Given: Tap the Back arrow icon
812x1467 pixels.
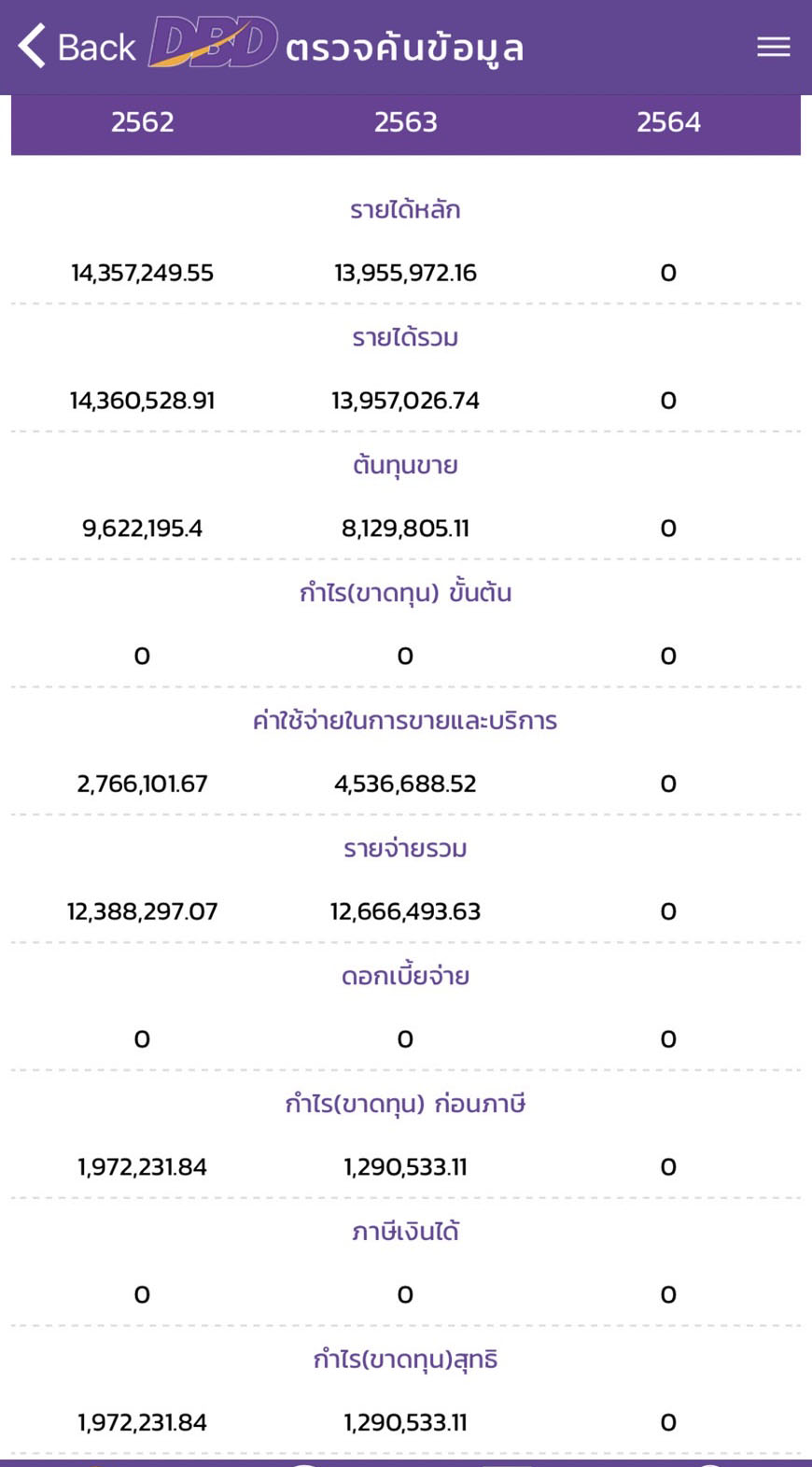Looking at the screenshot, I should coord(33,46).
